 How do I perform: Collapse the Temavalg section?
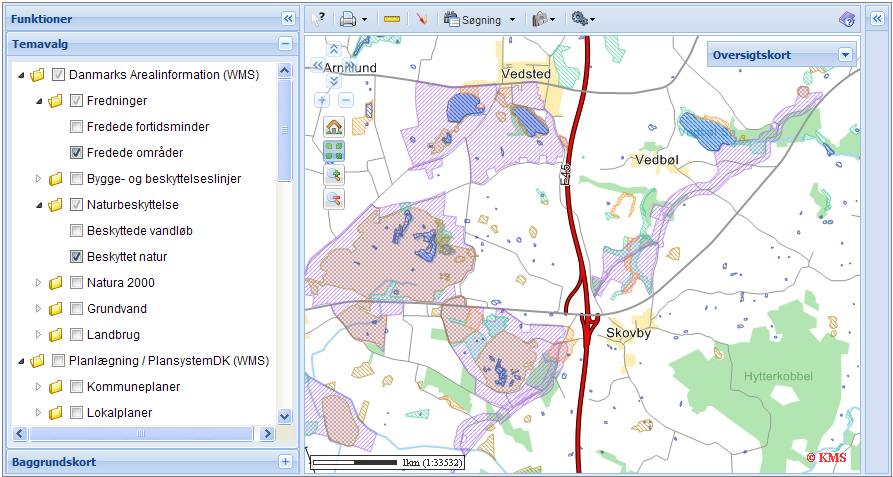(x=285, y=44)
